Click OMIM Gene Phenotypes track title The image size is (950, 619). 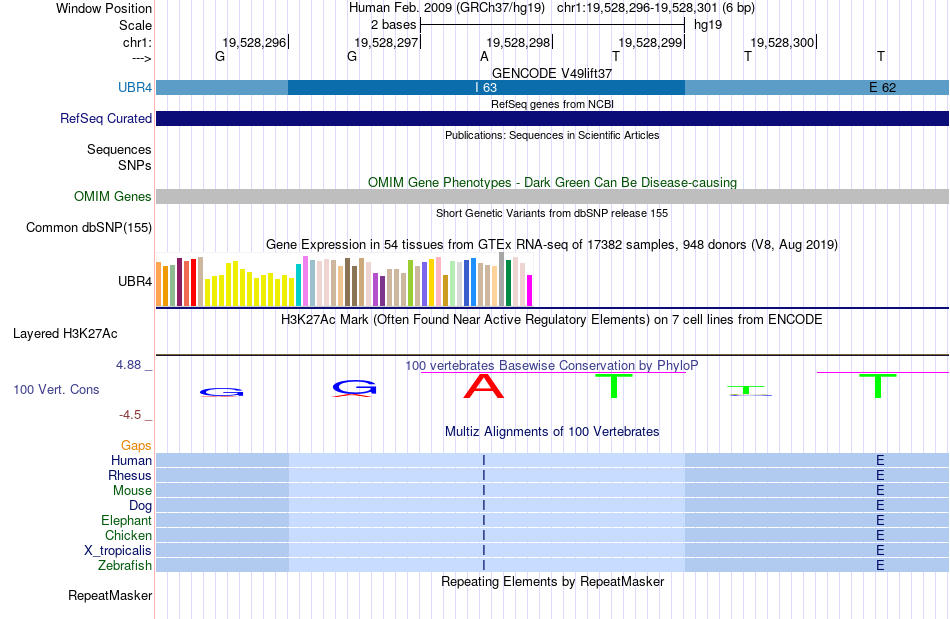coord(552,182)
